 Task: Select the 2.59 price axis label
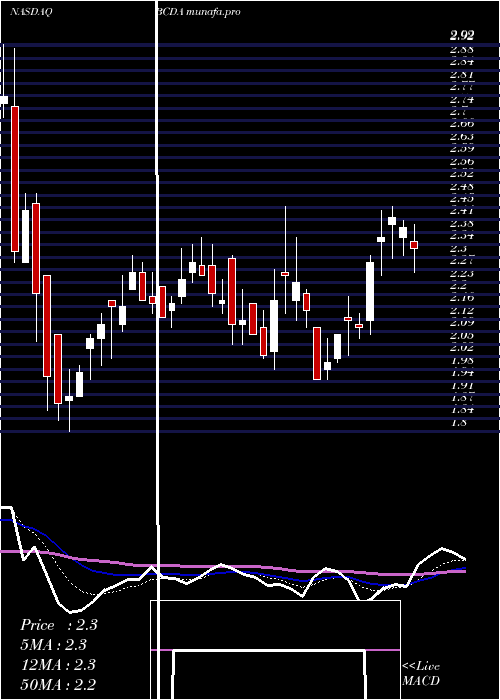tap(462, 149)
